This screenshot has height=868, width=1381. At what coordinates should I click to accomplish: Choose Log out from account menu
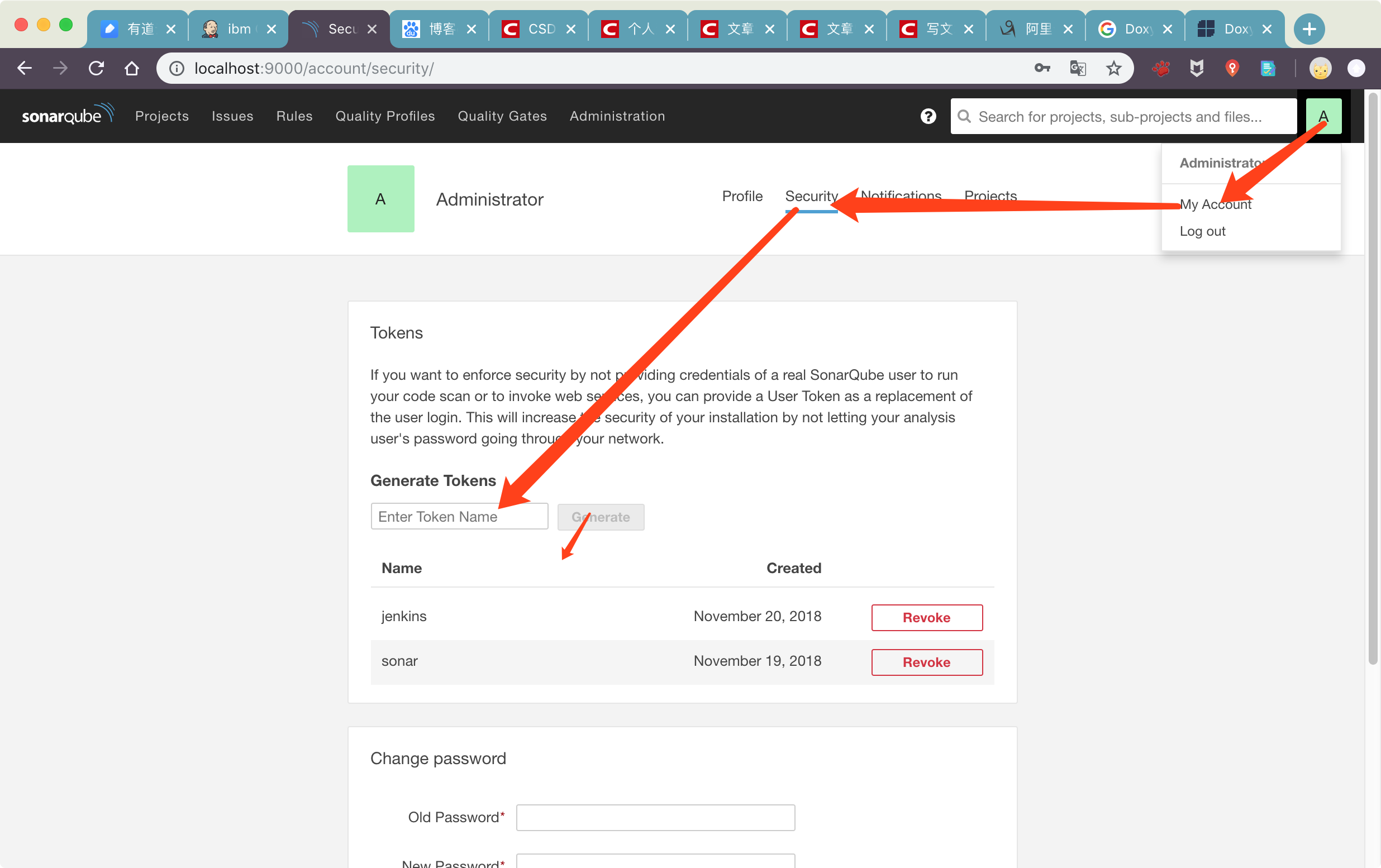(x=1202, y=231)
